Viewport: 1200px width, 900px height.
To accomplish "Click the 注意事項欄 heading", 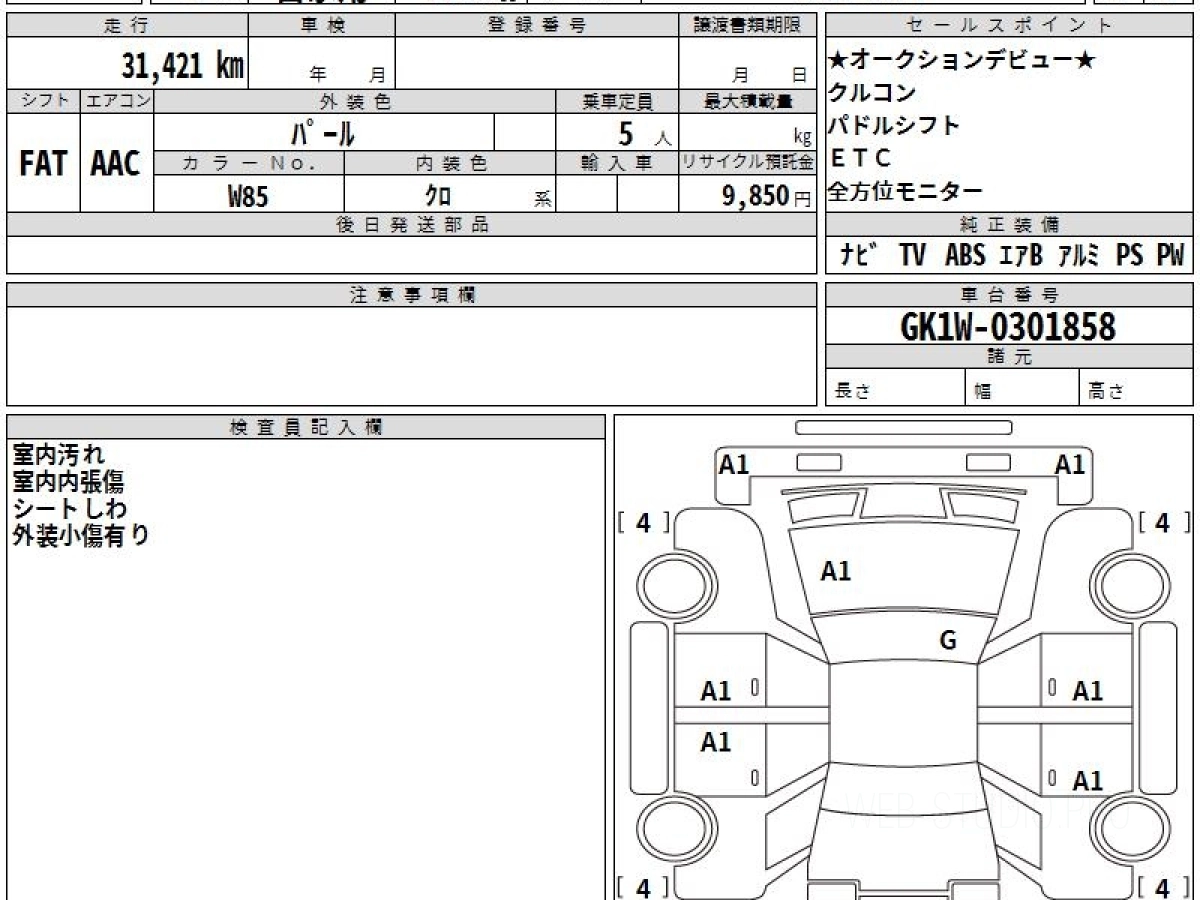I will [x=412, y=295].
